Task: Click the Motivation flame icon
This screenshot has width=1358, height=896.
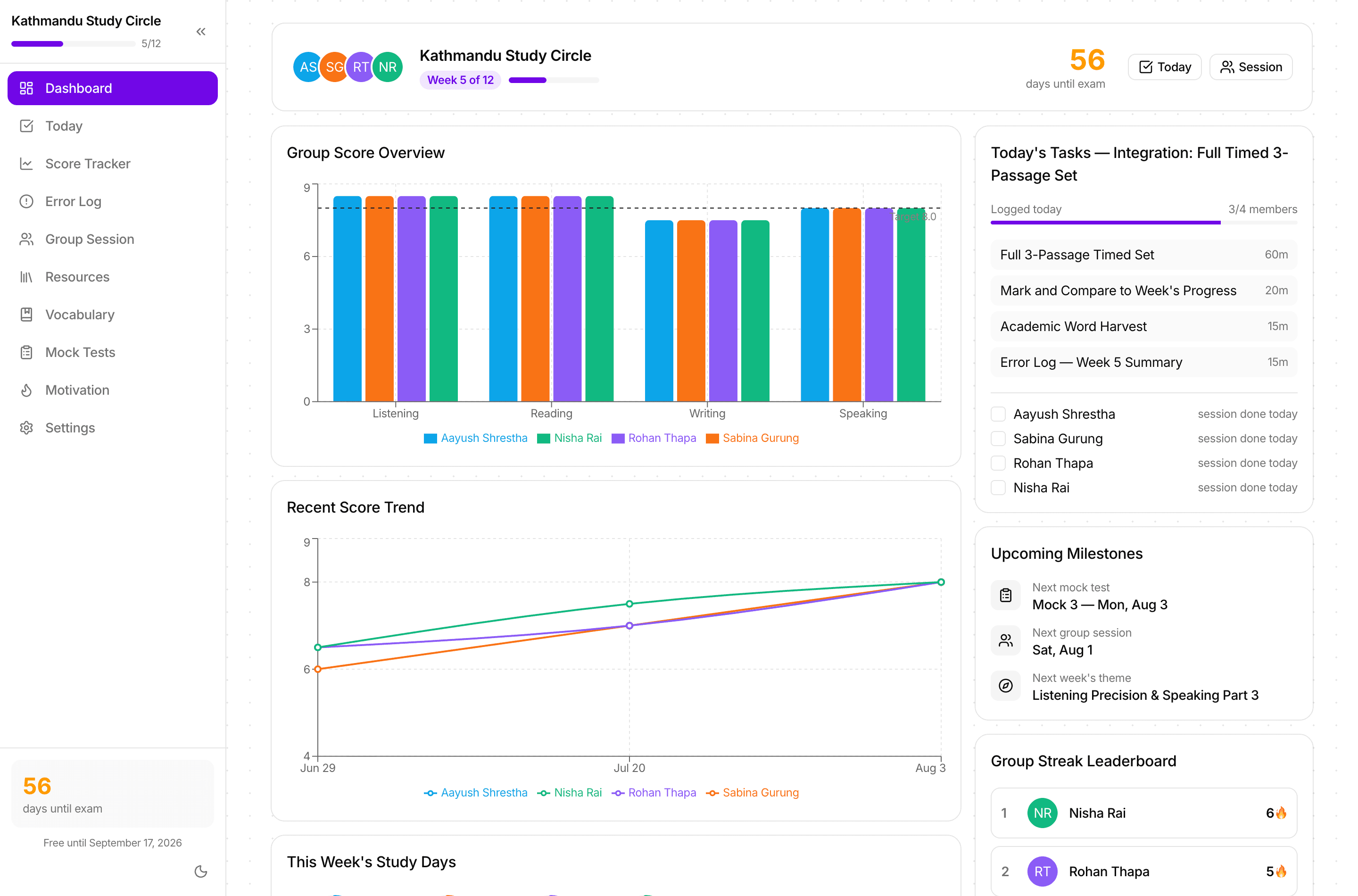Action: pos(26,390)
